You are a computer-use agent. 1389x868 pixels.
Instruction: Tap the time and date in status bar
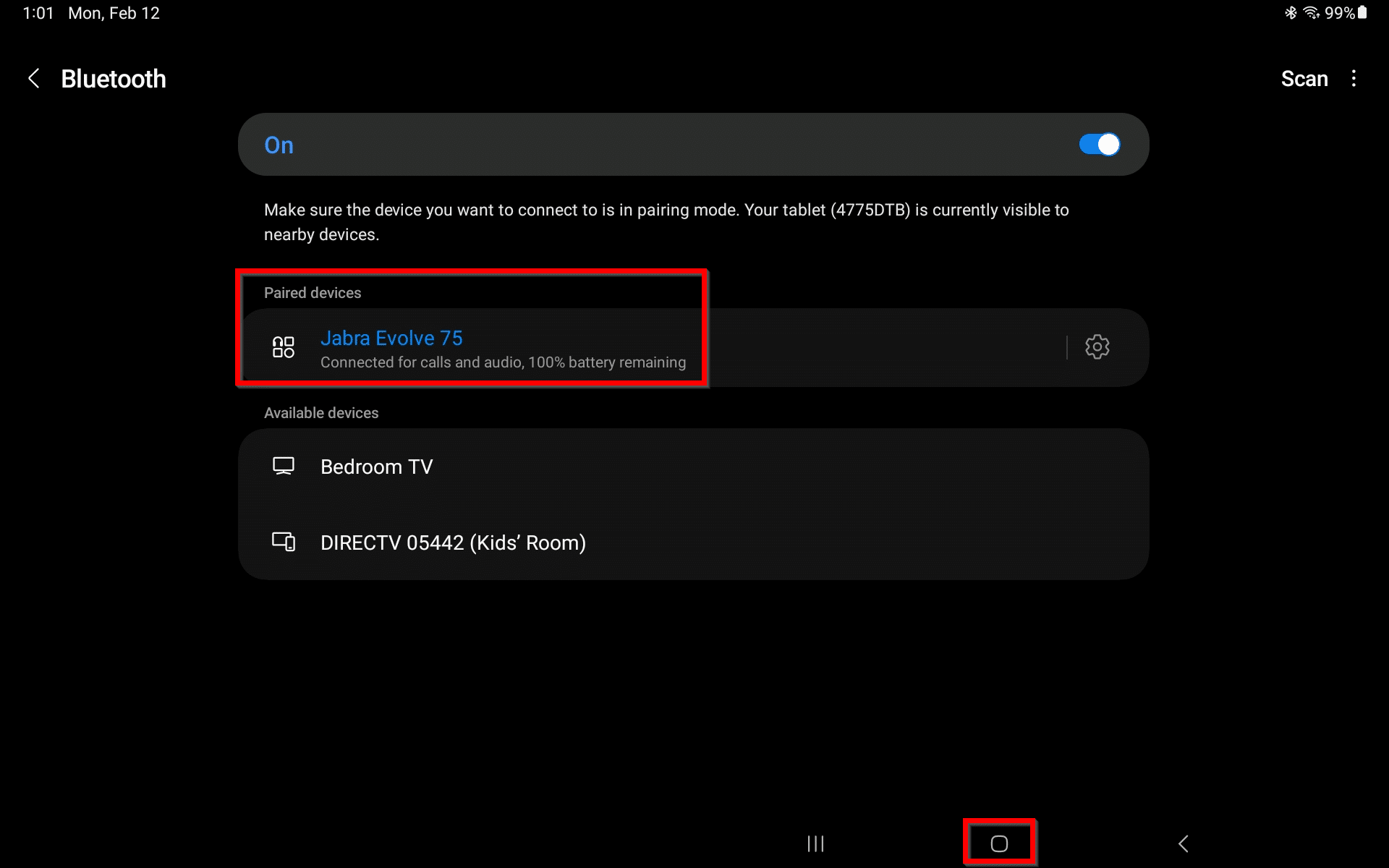tap(91, 13)
